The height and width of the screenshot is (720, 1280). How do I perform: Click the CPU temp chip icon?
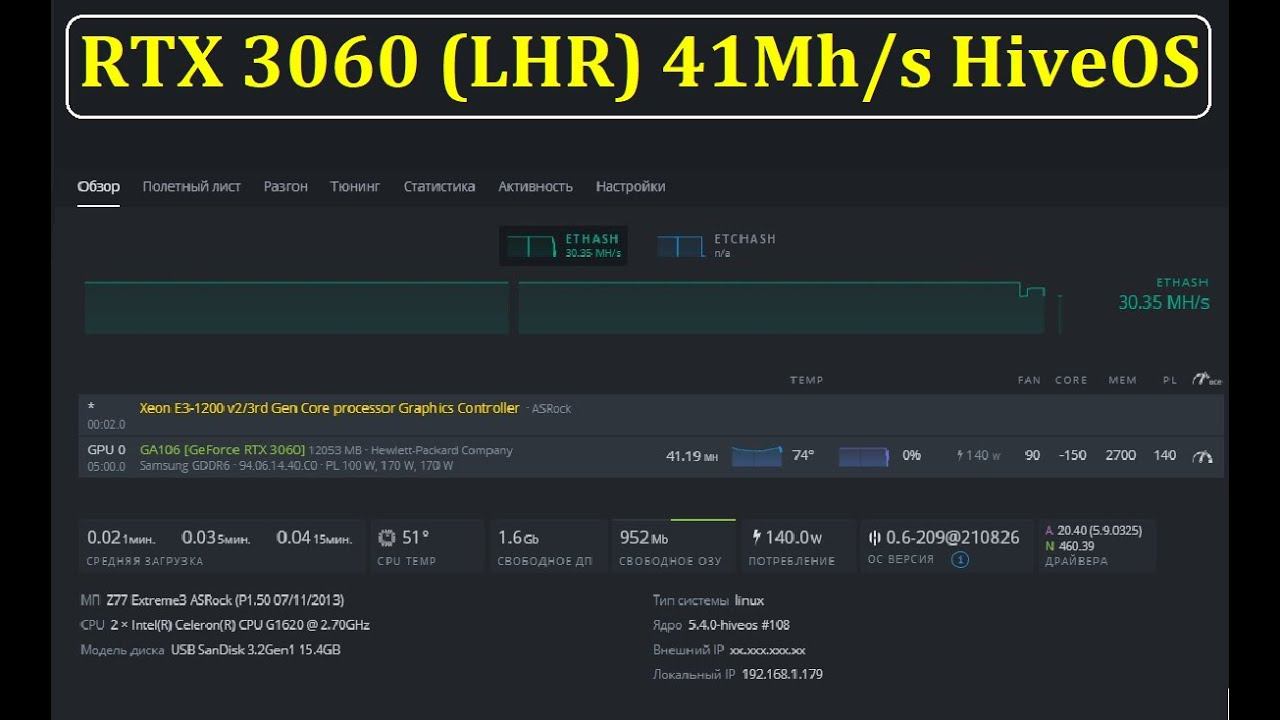point(387,538)
